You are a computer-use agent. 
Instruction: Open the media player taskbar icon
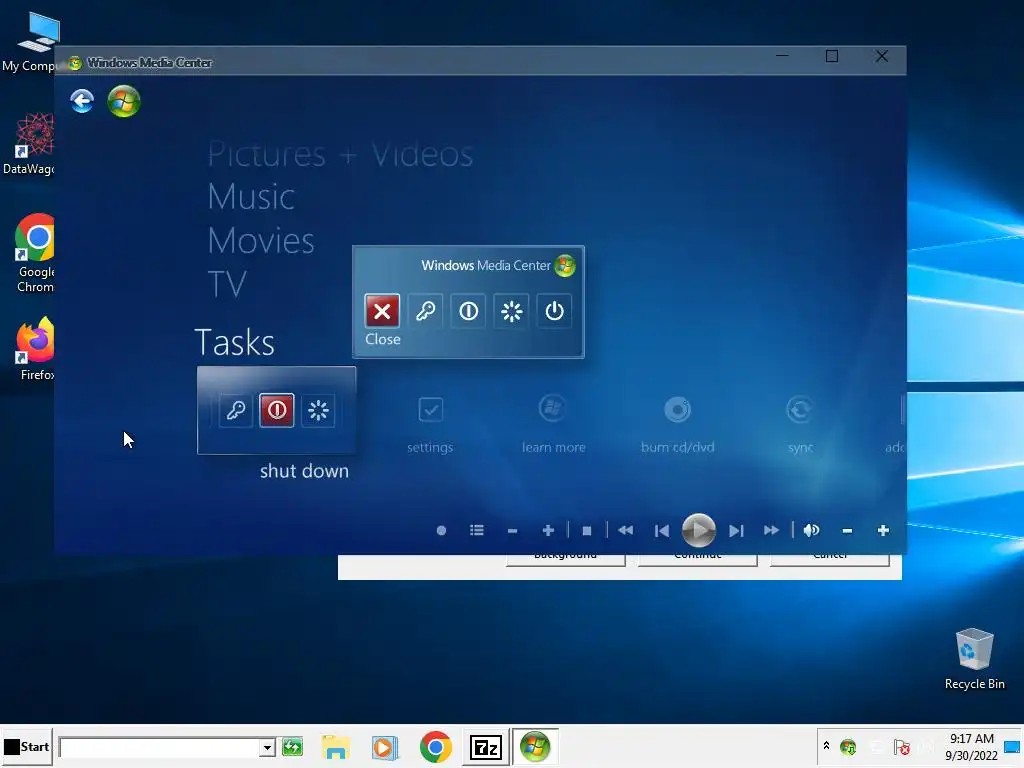point(385,748)
